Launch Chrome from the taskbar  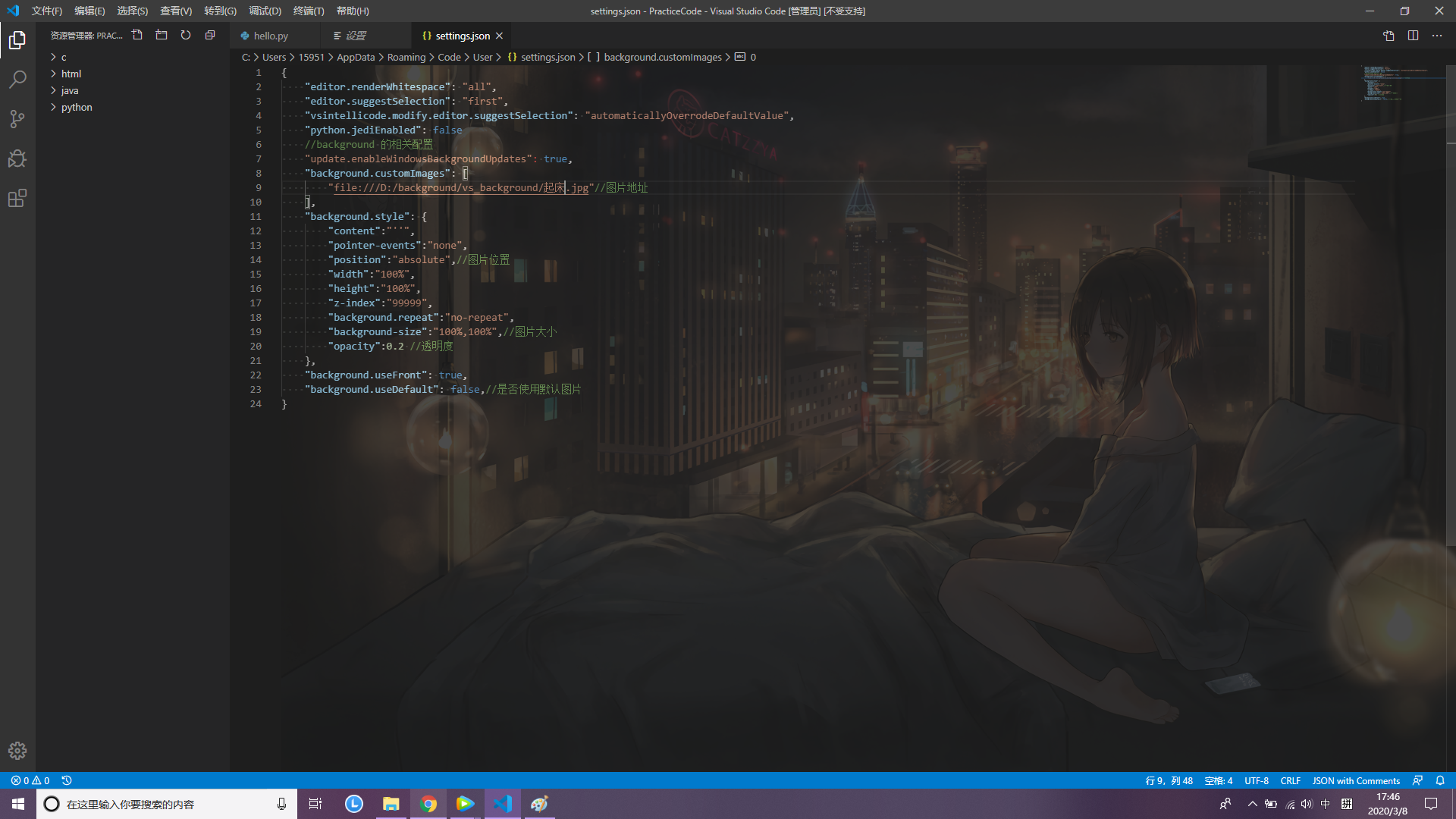click(428, 803)
